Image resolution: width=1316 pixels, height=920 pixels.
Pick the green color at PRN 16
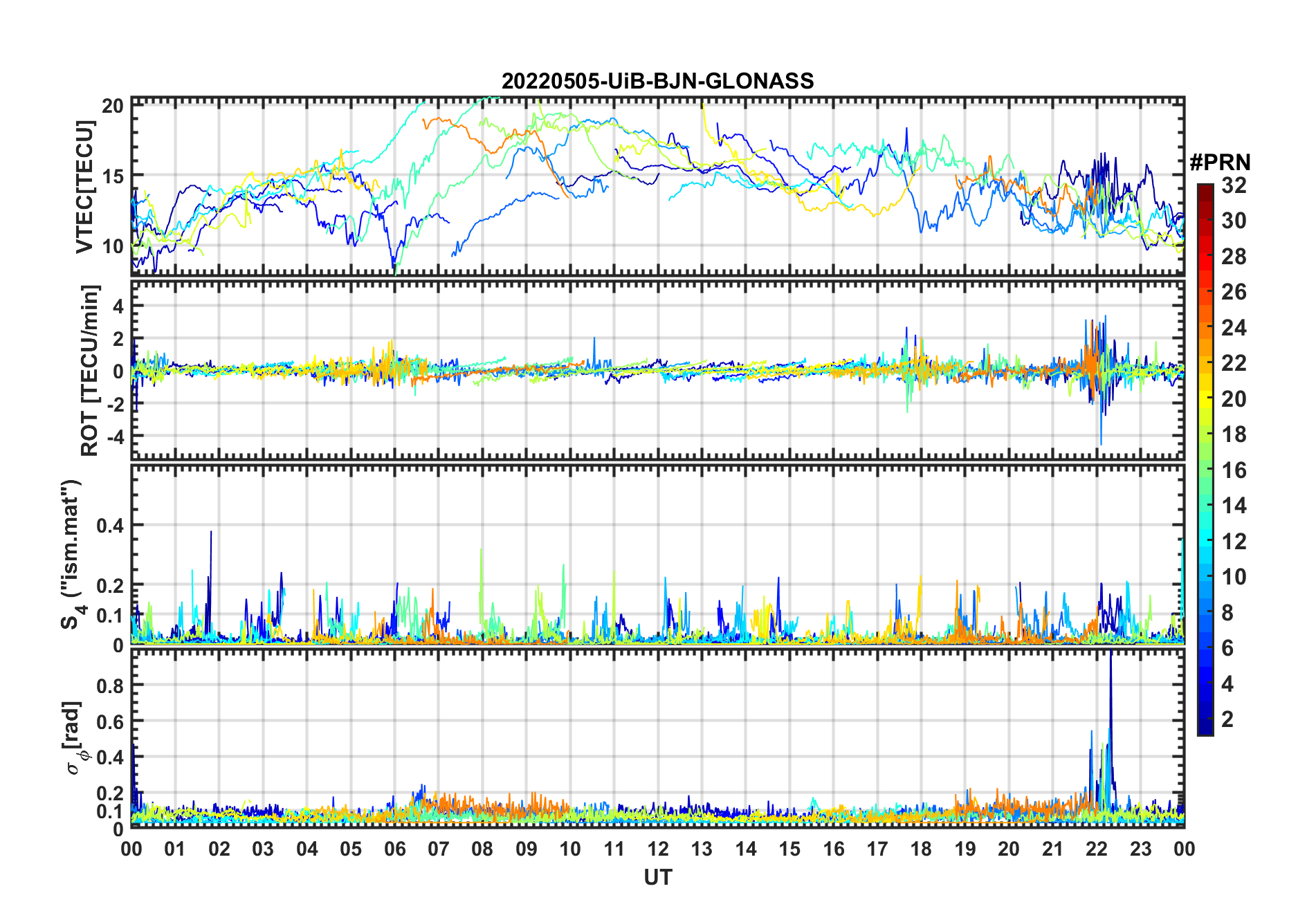coord(1205,470)
